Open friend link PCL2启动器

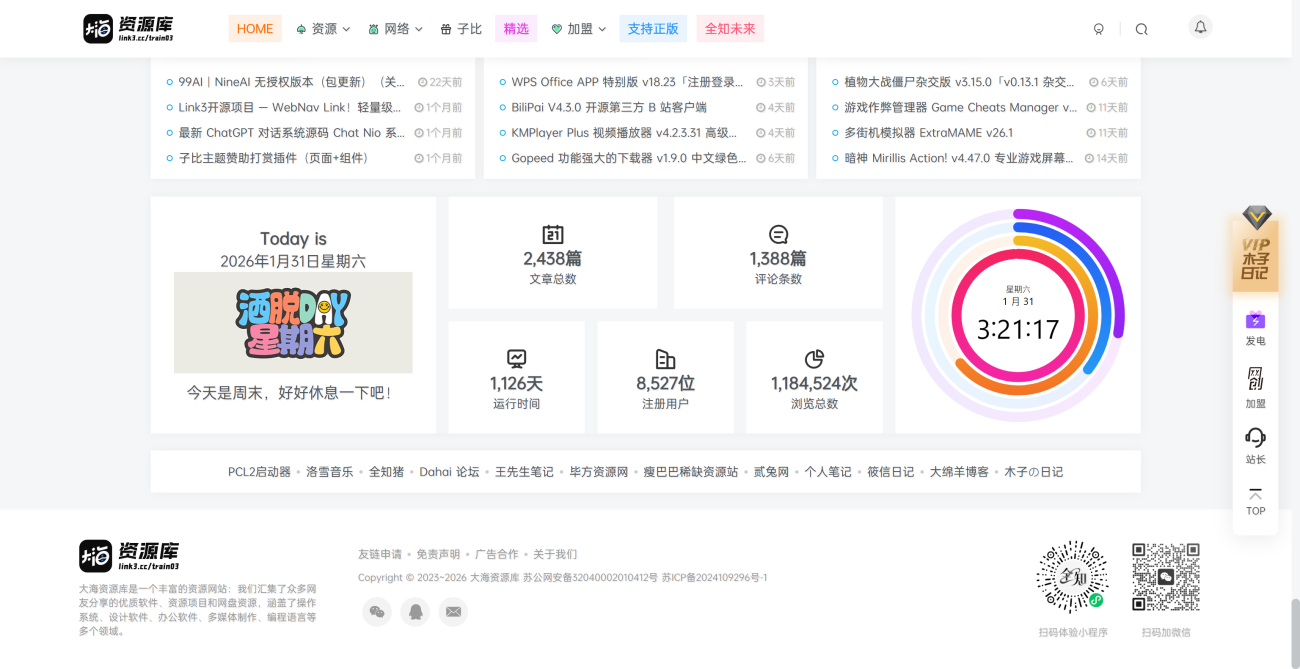click(x=259, y=472)
